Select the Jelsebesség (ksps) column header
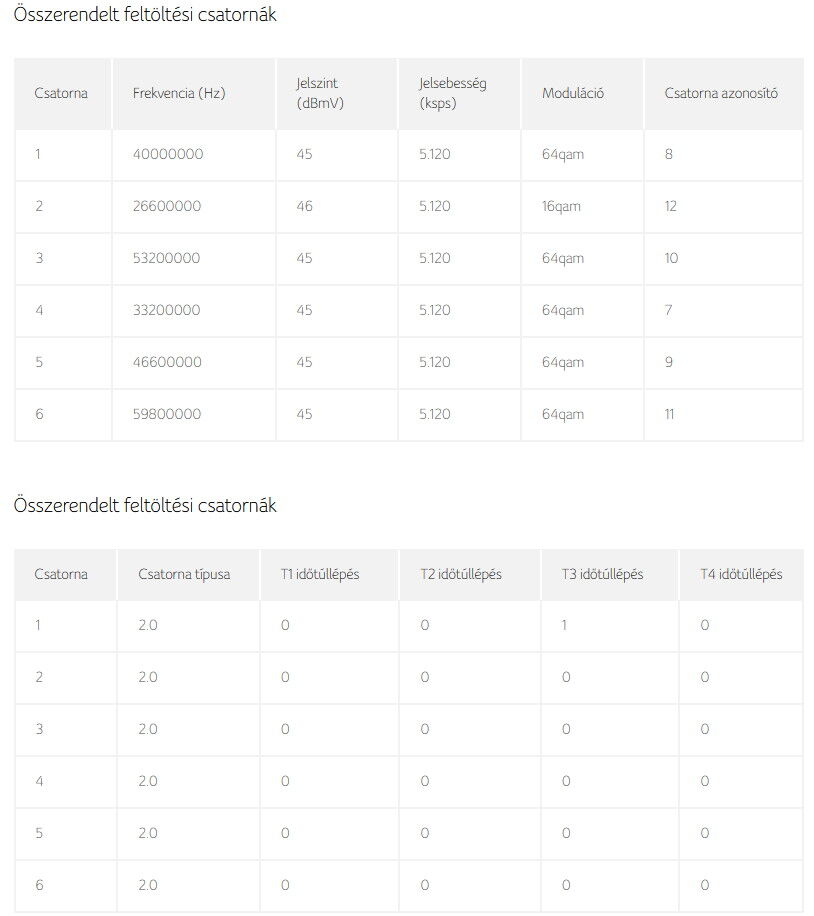This screenshot has height=916, width=814. pos(452,93)
